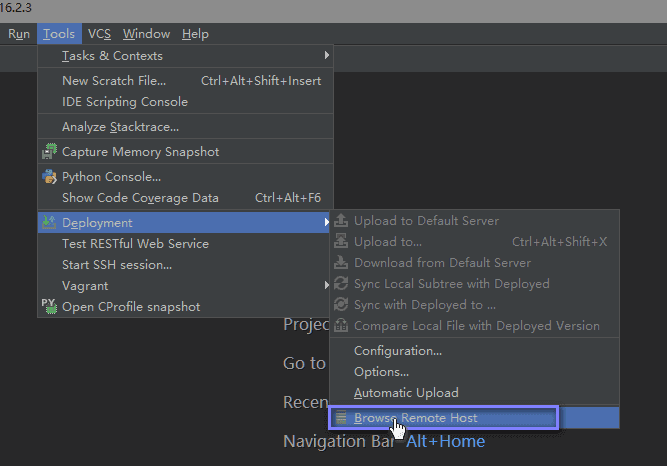Select Test RESTful Web Service

pyautogui.click(x=135, y=243)
